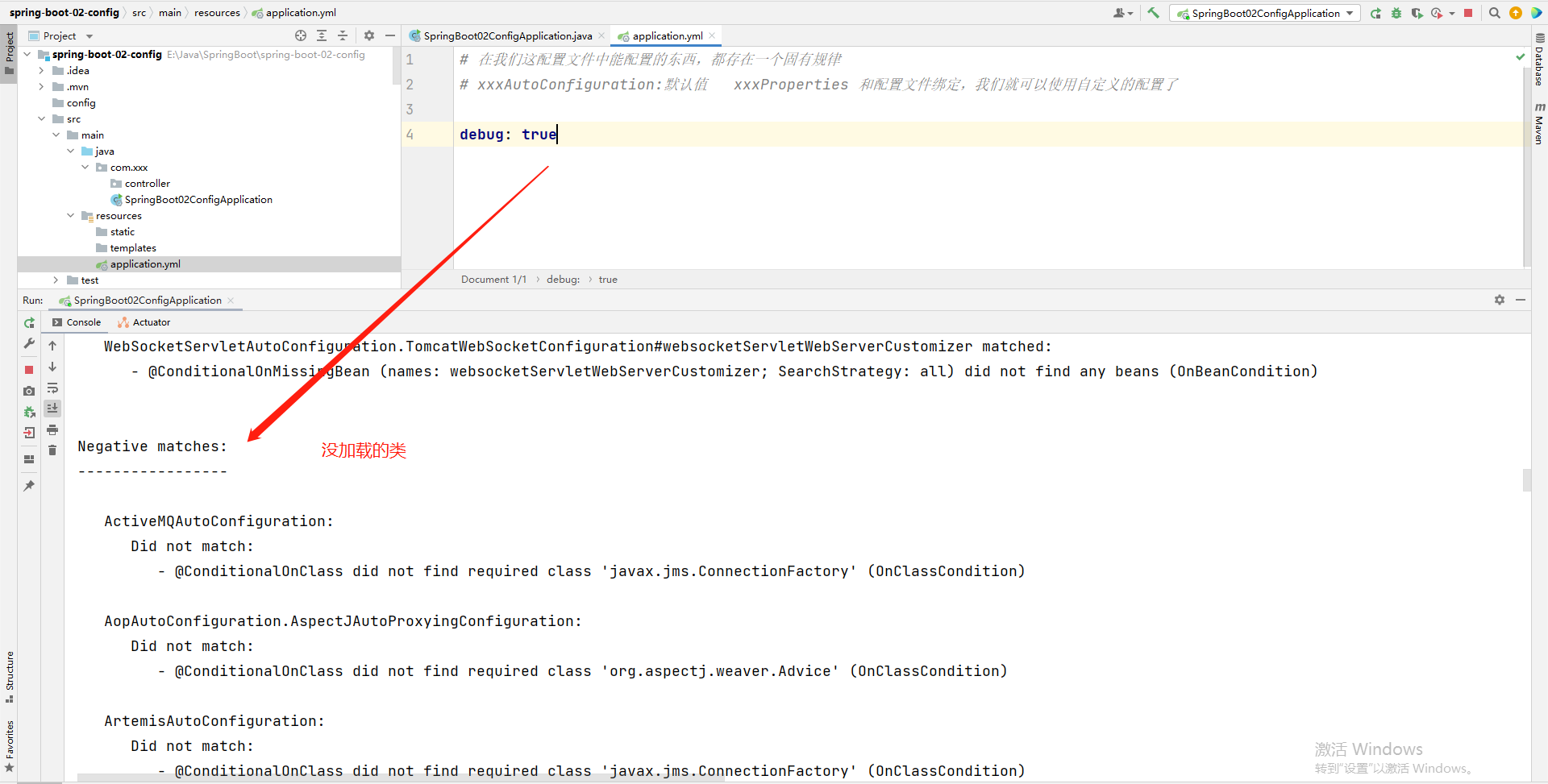The height and width of the screenshot is (784, 1548).
Task: Open the Structure tool window side button
Action: 9,677
